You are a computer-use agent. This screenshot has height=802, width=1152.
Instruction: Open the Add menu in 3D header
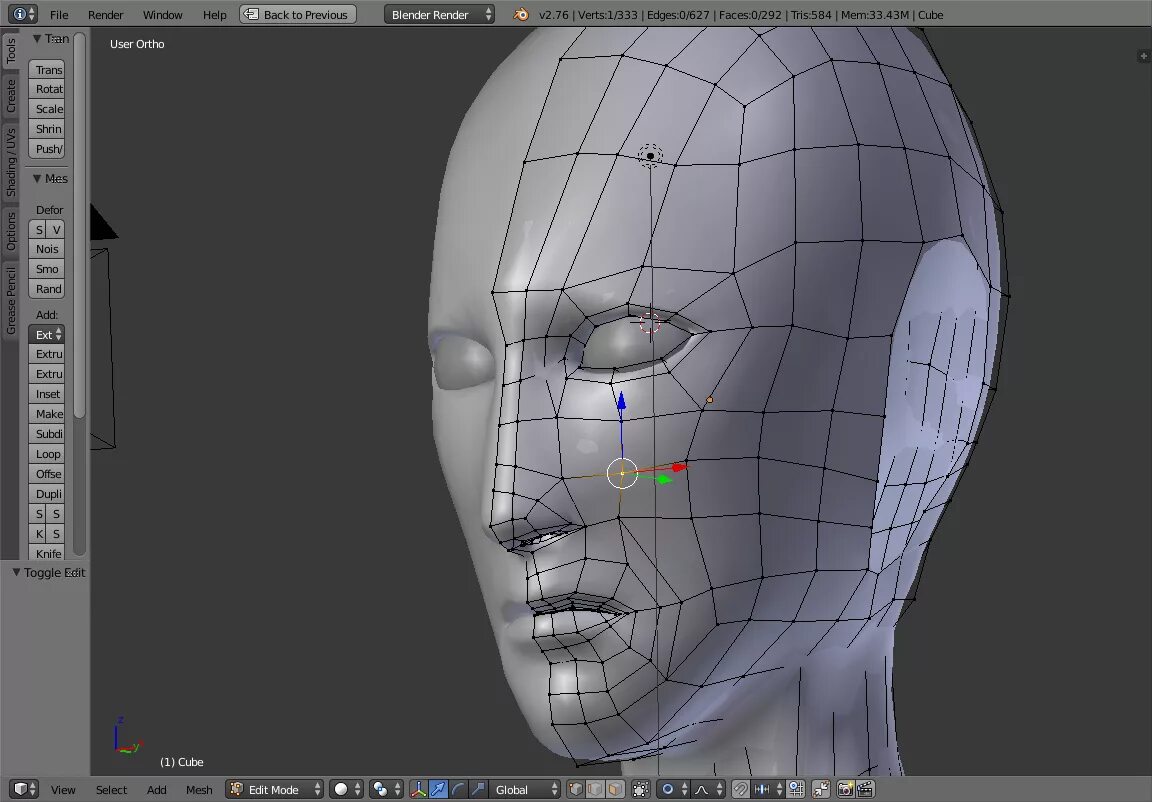tap(156, 790)
